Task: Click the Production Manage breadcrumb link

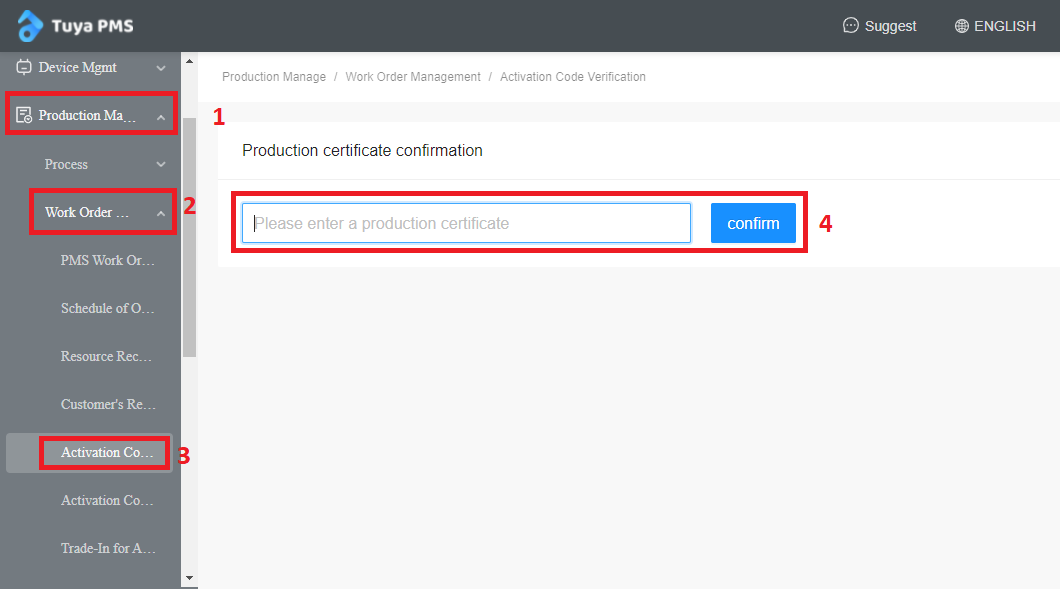Action: (x=274, y=77)
